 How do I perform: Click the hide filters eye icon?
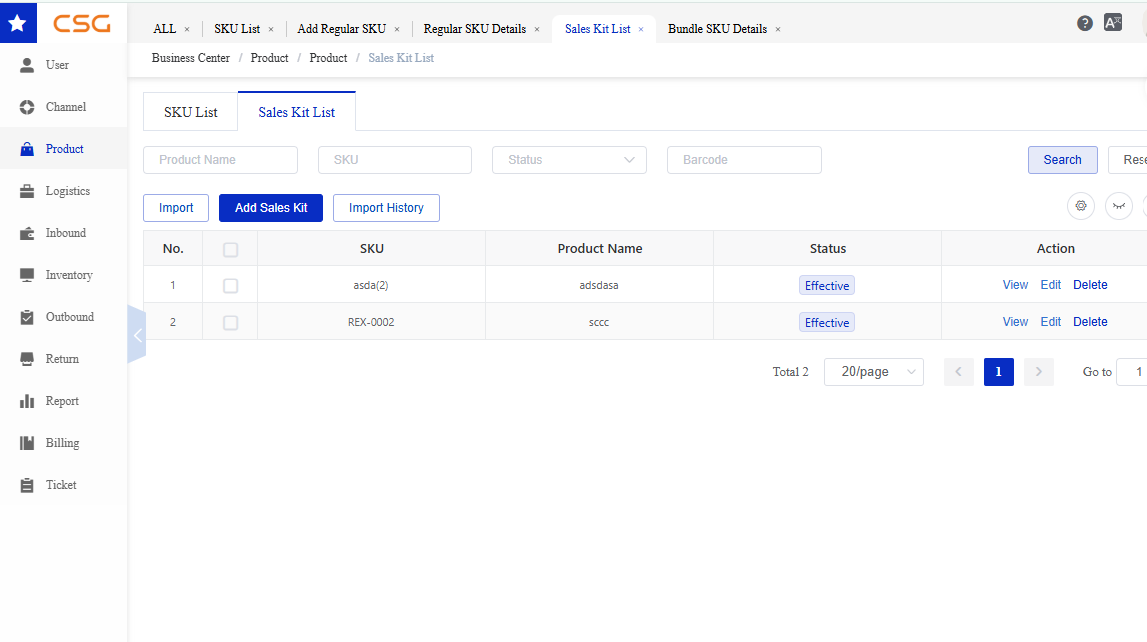1118,206
